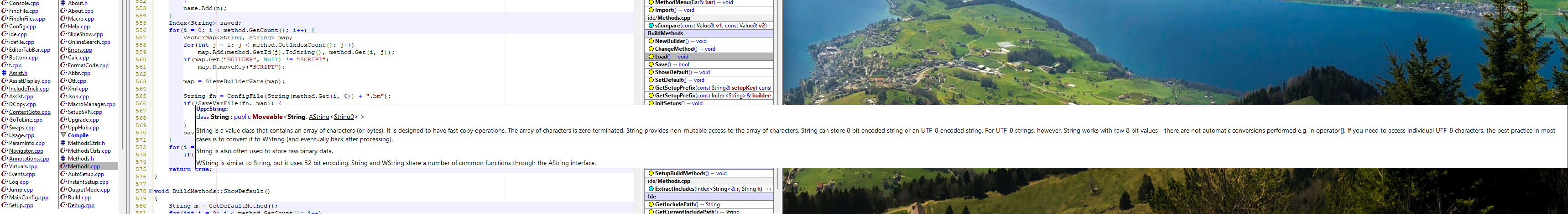This screenshot has height=214, width=1568.
Task: Collapse the Compile group in file list
Action: point(63,135)
